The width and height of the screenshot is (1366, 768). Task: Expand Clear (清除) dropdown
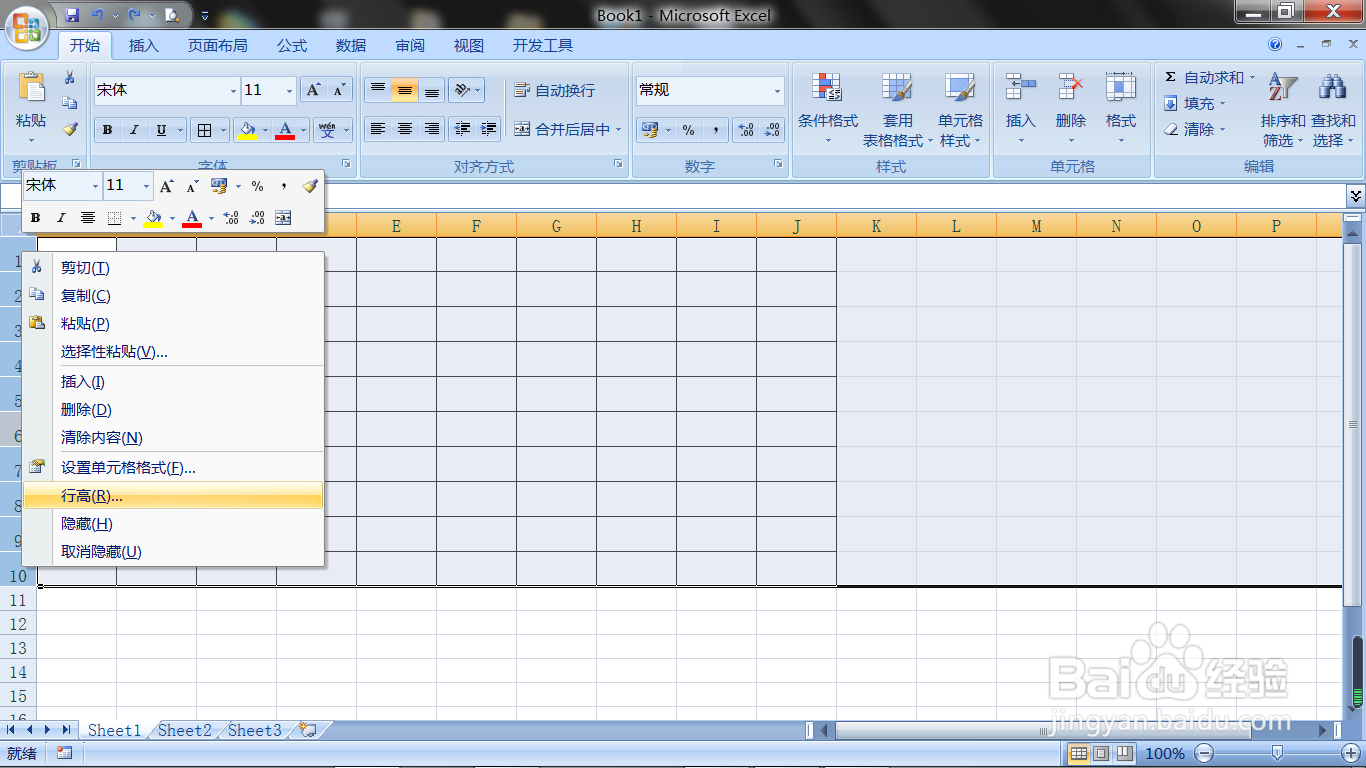point(1222,129)
